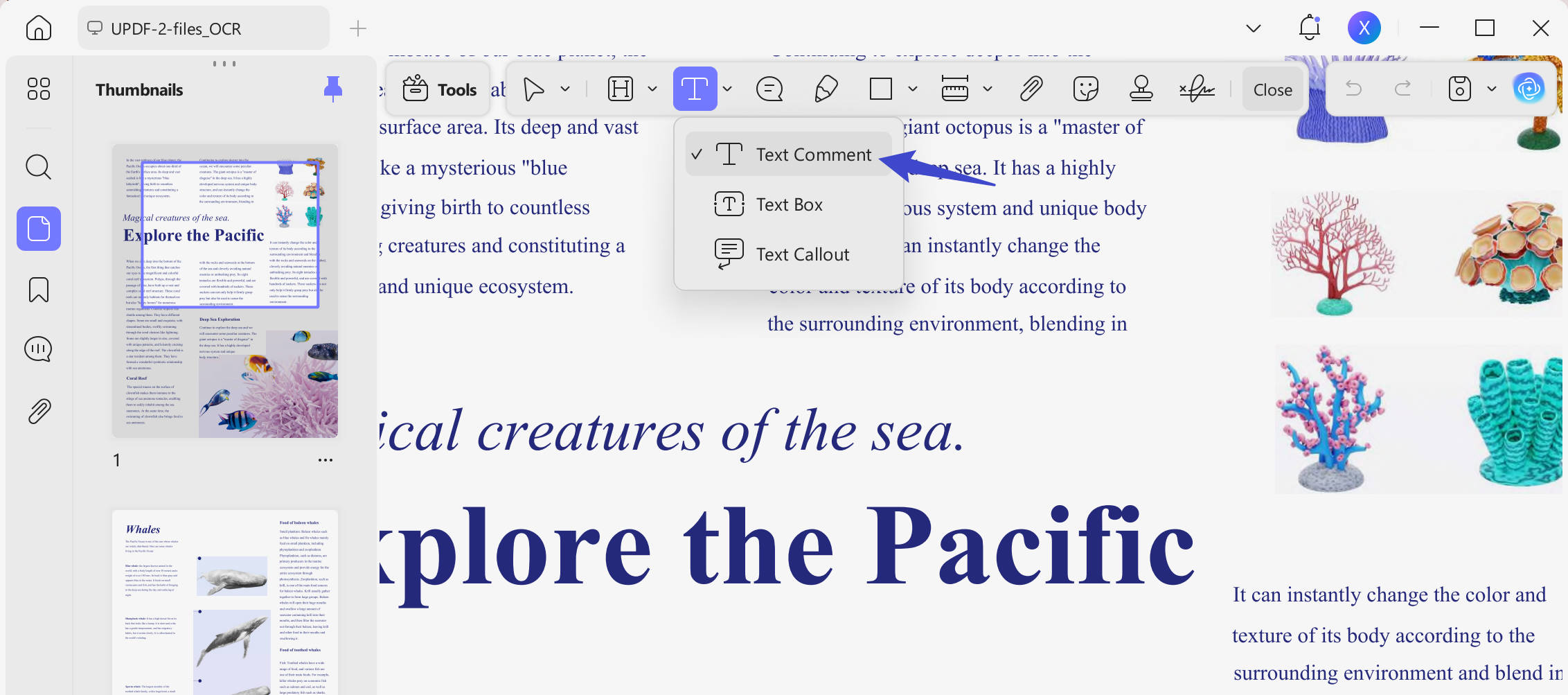The width and height of the screenshot is (1568, 695).
Task: Select the Stamp tool
Action: coord(1141,89)
